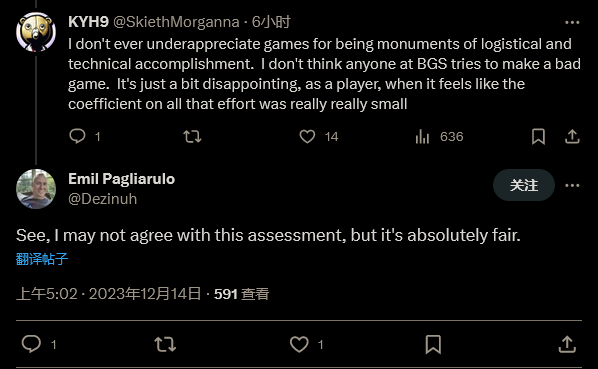Follow Emil Pagliarulo with 关注 button
This screenshot has width=598, height=369.
524,185
